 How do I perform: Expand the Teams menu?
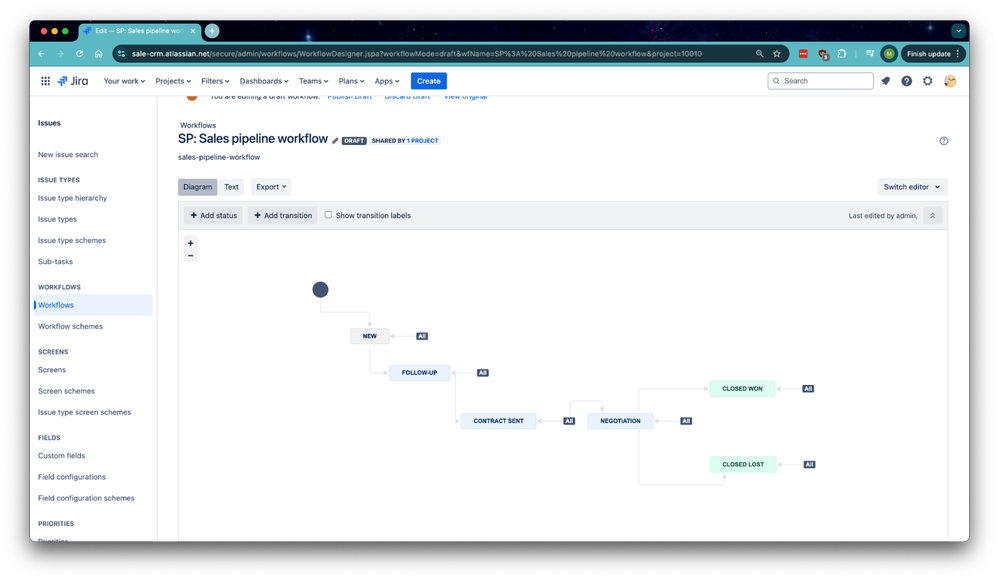pos(313,81)
